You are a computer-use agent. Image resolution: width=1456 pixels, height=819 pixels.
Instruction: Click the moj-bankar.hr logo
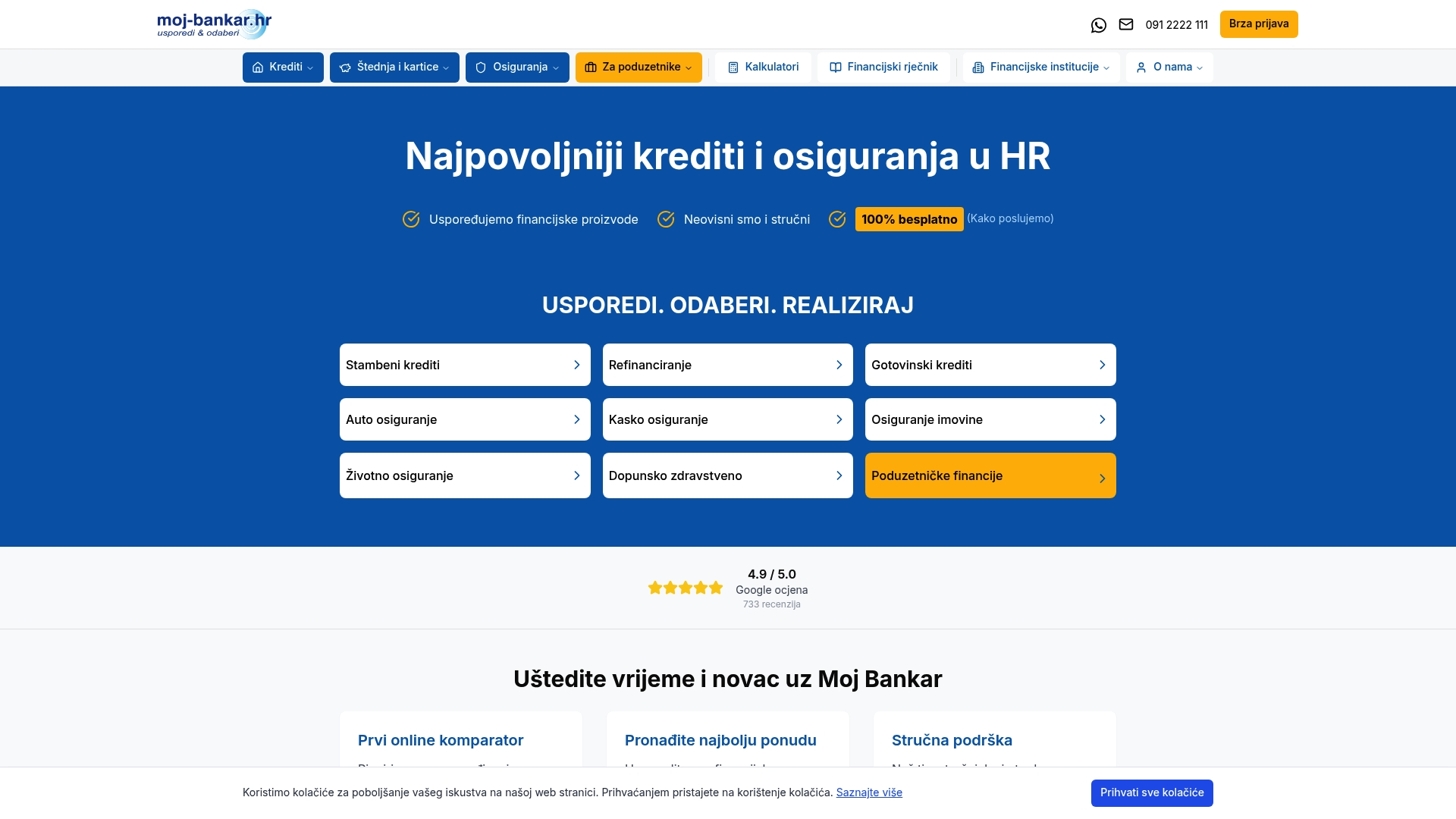[213, 24]
